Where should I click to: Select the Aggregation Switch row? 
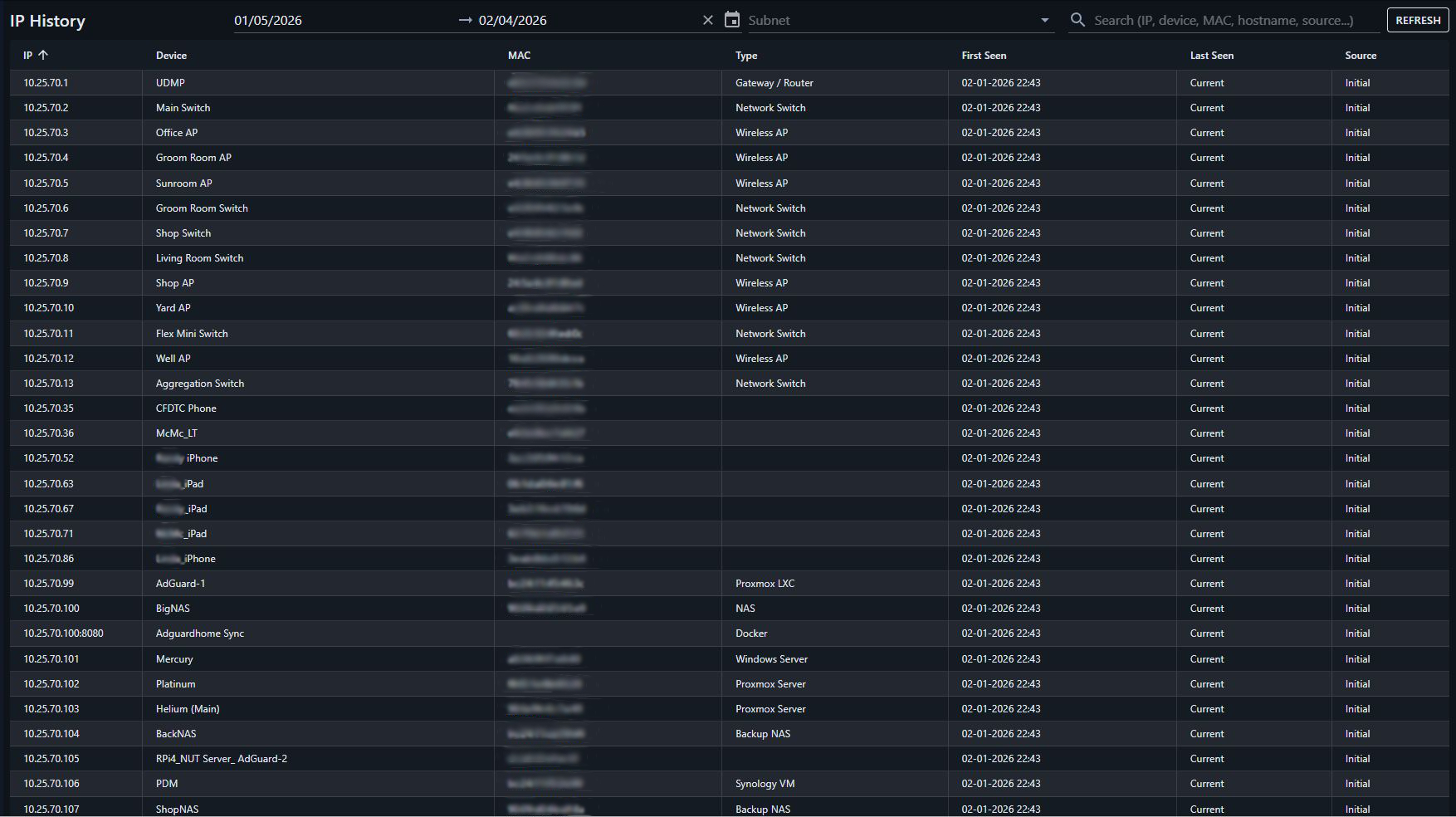(x=200, y=384)
